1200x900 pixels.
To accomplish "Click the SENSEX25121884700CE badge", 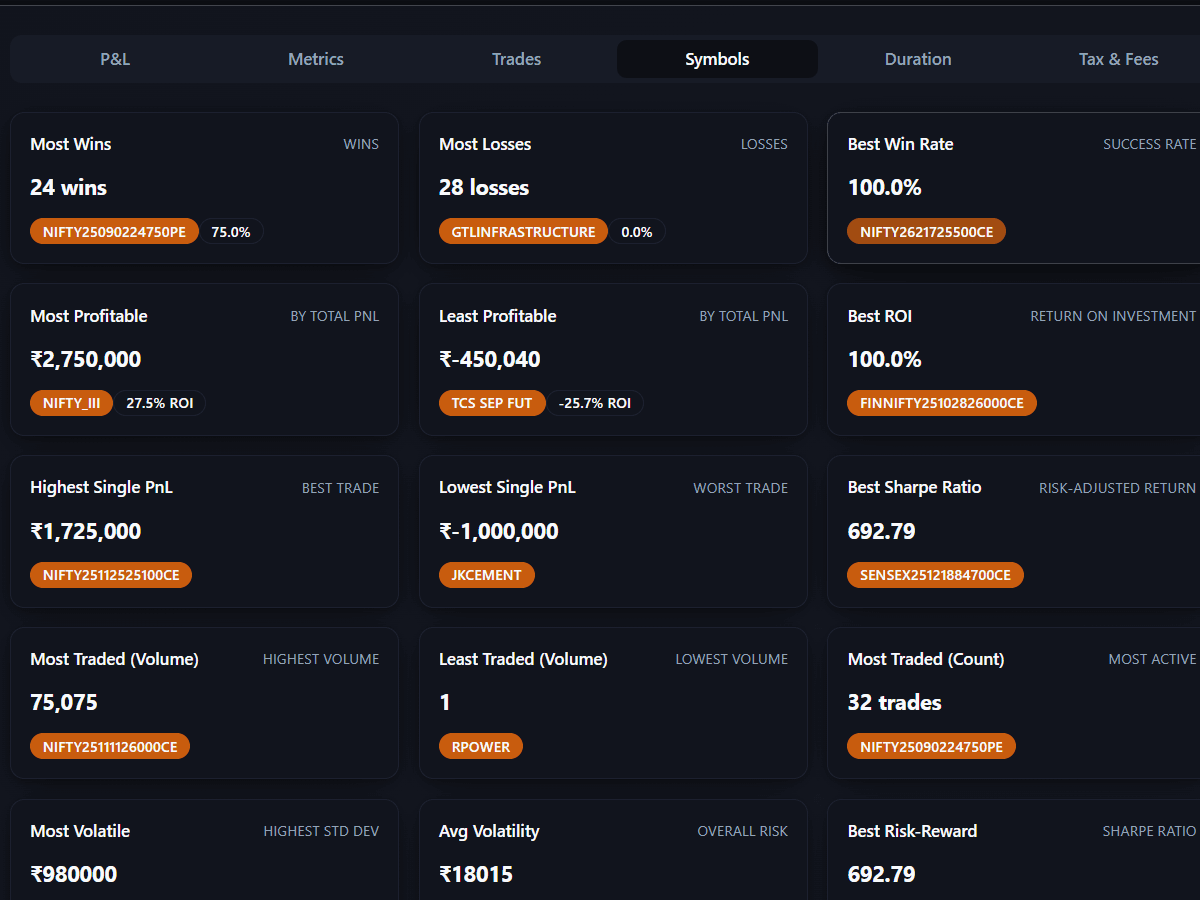I will coord(935,575).
